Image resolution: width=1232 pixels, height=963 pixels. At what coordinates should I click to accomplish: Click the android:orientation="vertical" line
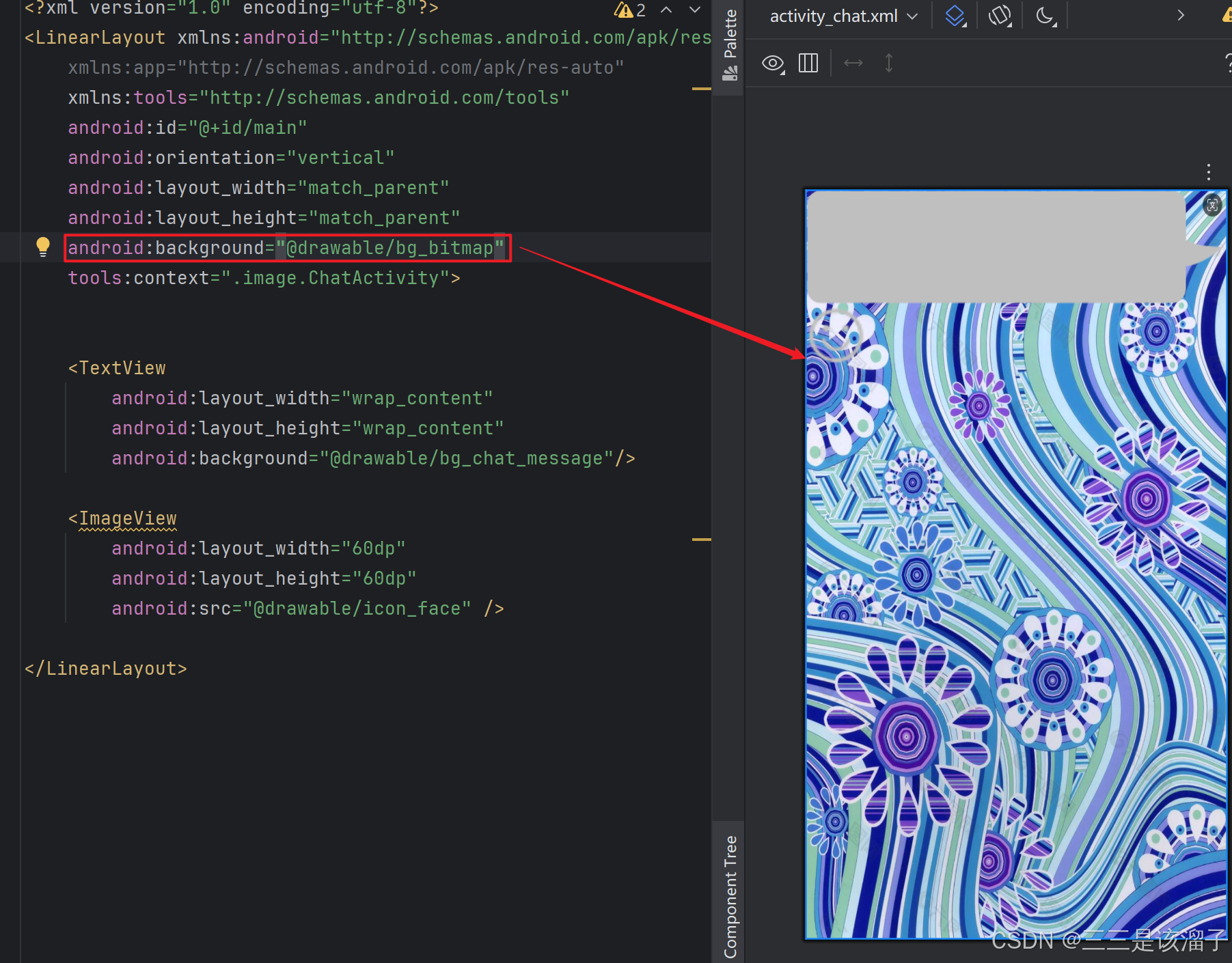pyautogui.click(x=231, y=158)
